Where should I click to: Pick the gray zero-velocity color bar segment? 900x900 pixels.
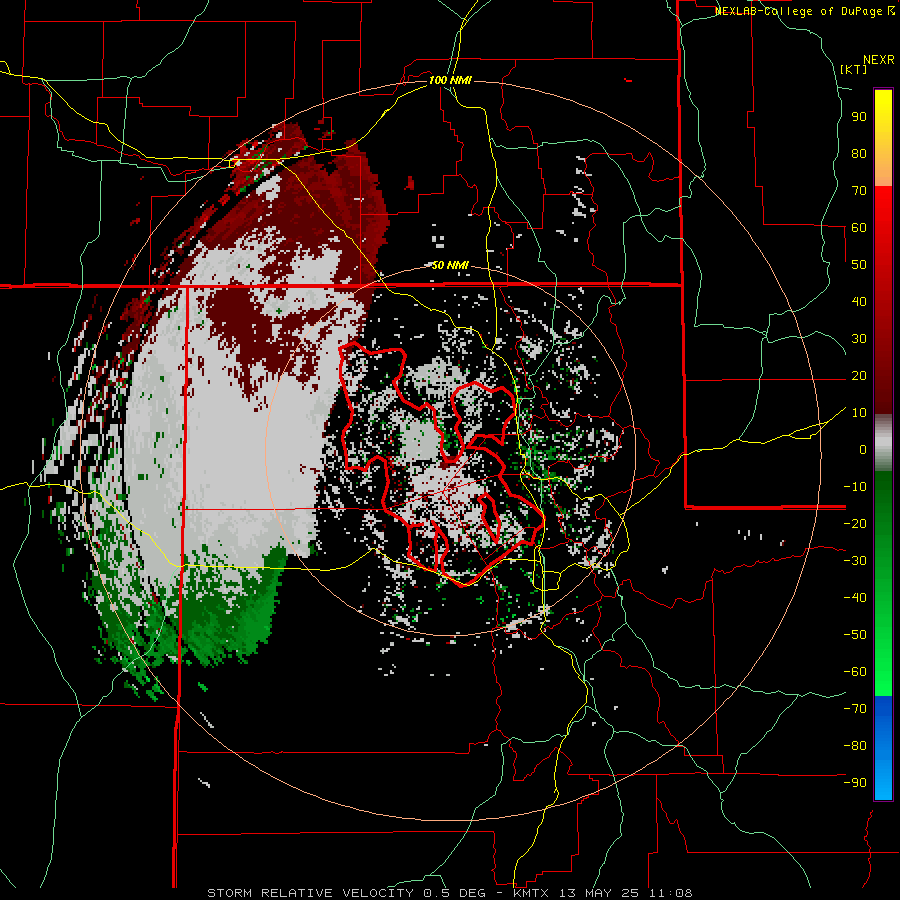coord(883,443)
